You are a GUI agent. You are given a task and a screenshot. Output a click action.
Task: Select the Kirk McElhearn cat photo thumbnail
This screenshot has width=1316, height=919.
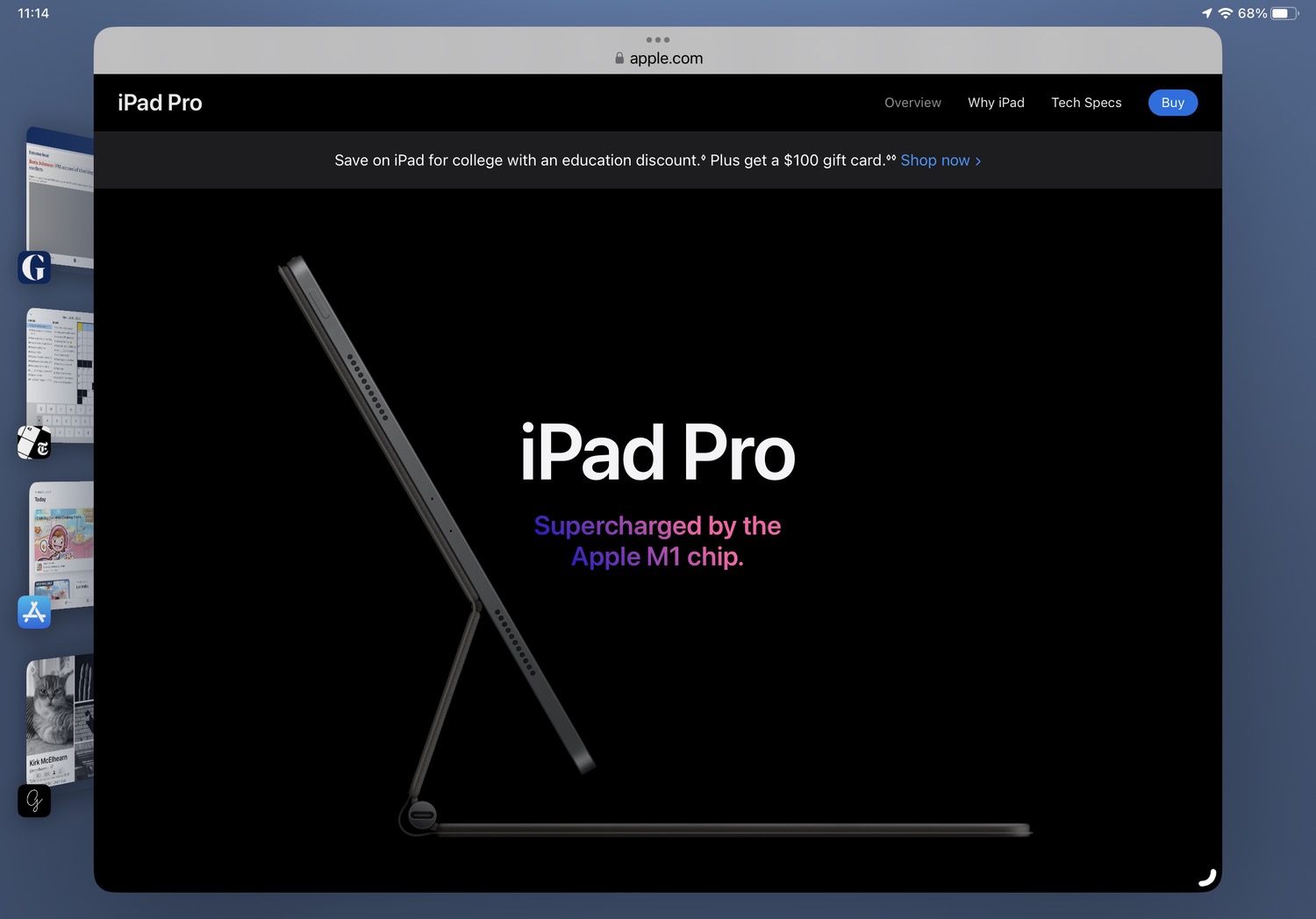point(61,719)
